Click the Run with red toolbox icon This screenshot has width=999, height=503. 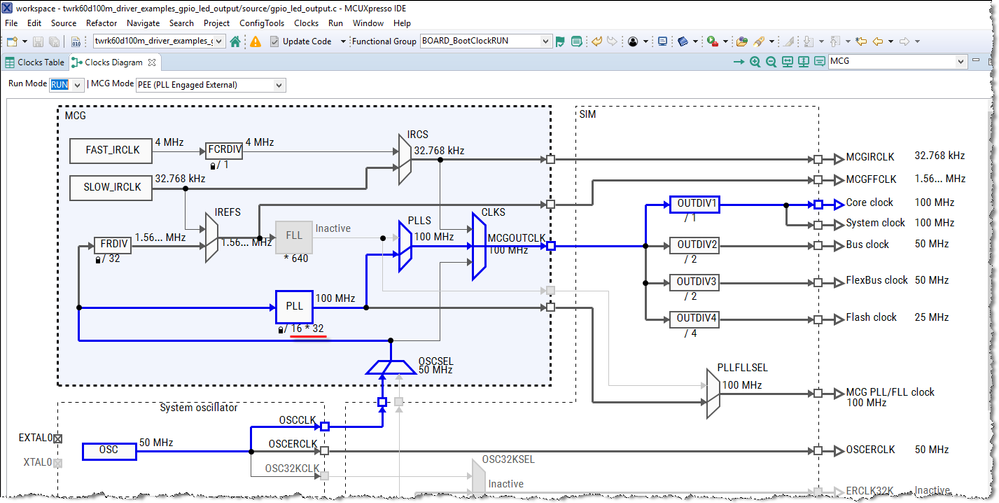point(713,41)
